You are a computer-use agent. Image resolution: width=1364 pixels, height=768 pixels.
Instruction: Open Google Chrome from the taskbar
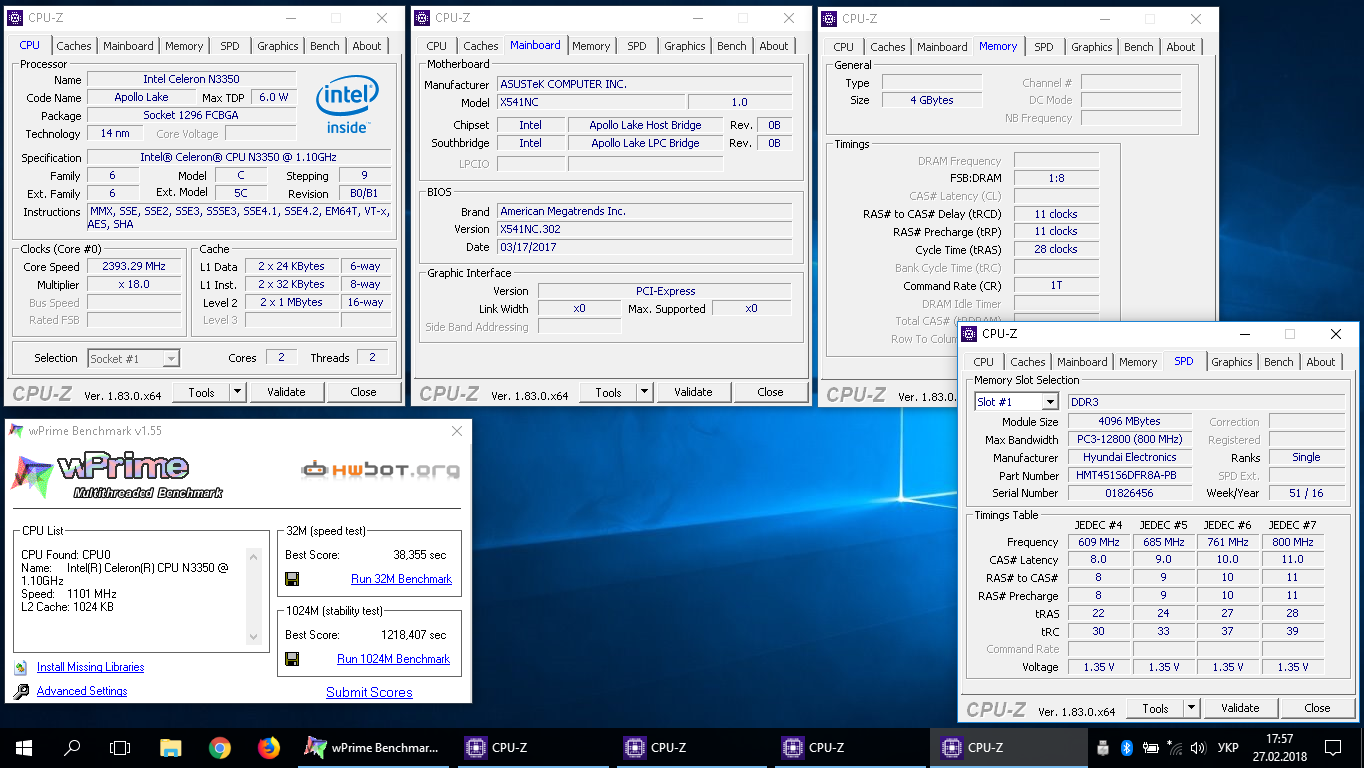[220, 747]
